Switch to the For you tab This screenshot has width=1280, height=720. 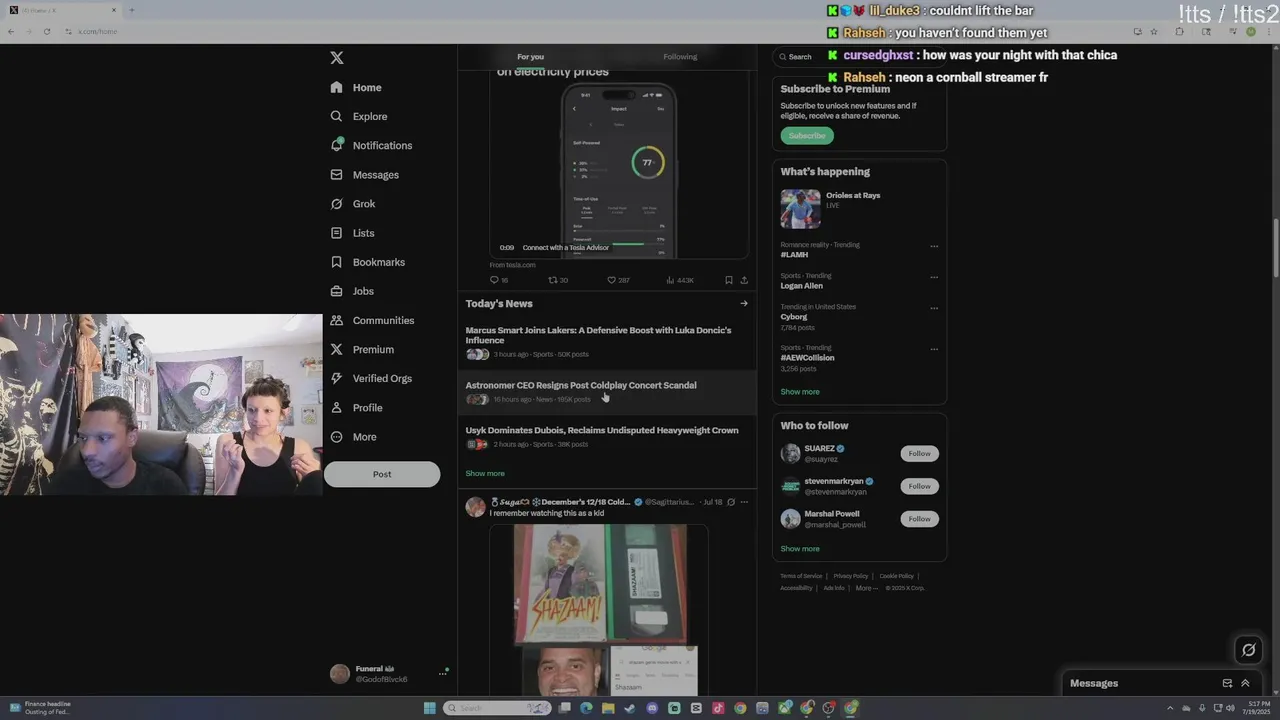point(531,57)
